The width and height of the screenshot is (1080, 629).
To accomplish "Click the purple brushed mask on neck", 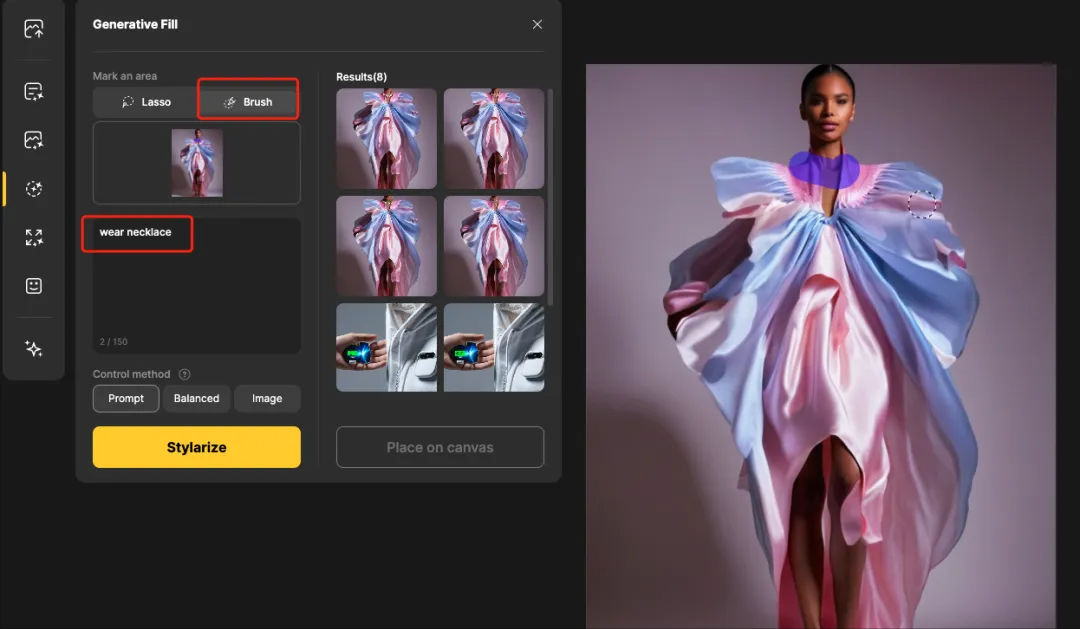I will pos(823,170).
